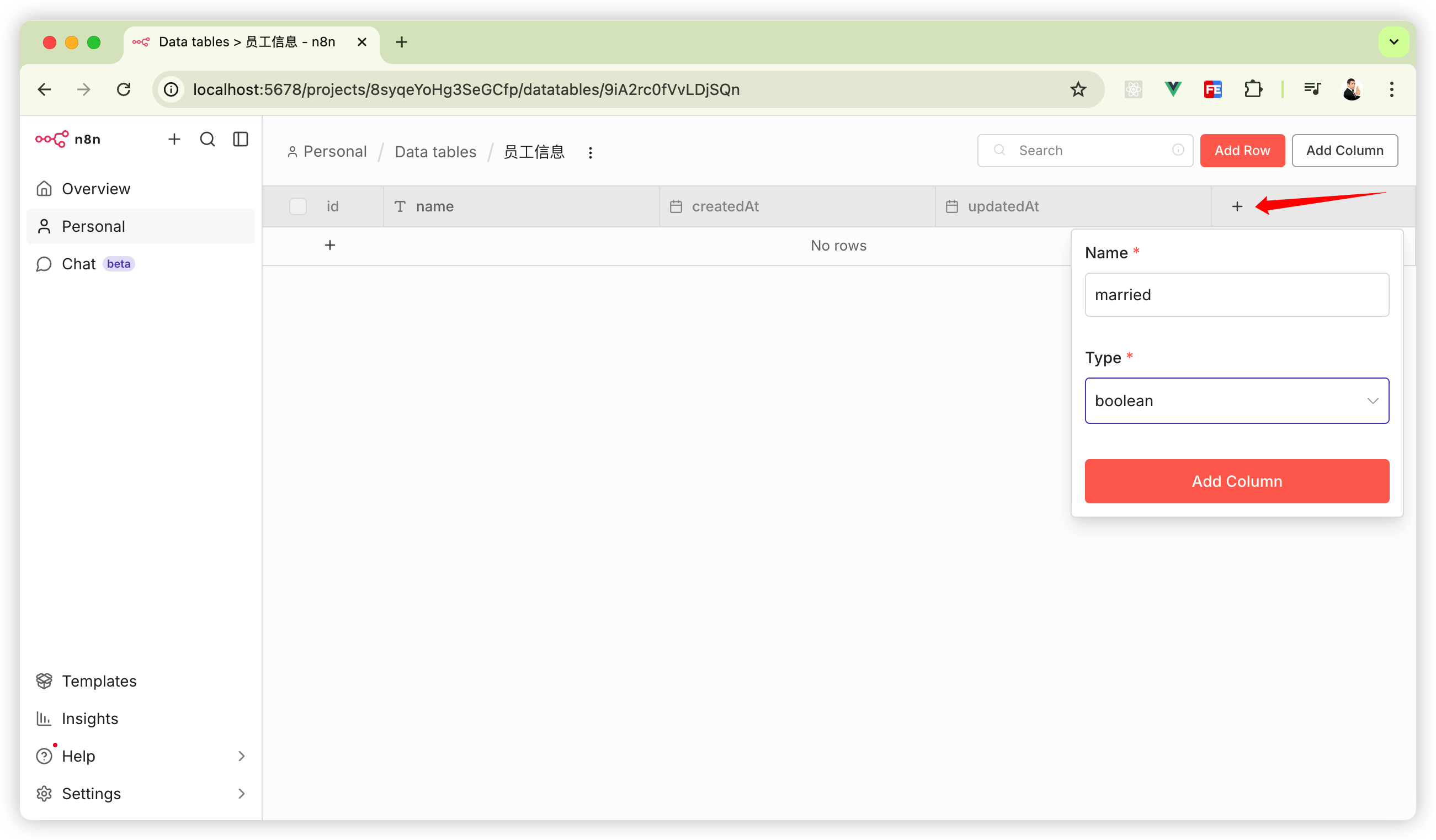Open the Type dropdown showing boolean
Image resolution: width=1436 pixels, height=840 pixels.
pos(1237,401)
